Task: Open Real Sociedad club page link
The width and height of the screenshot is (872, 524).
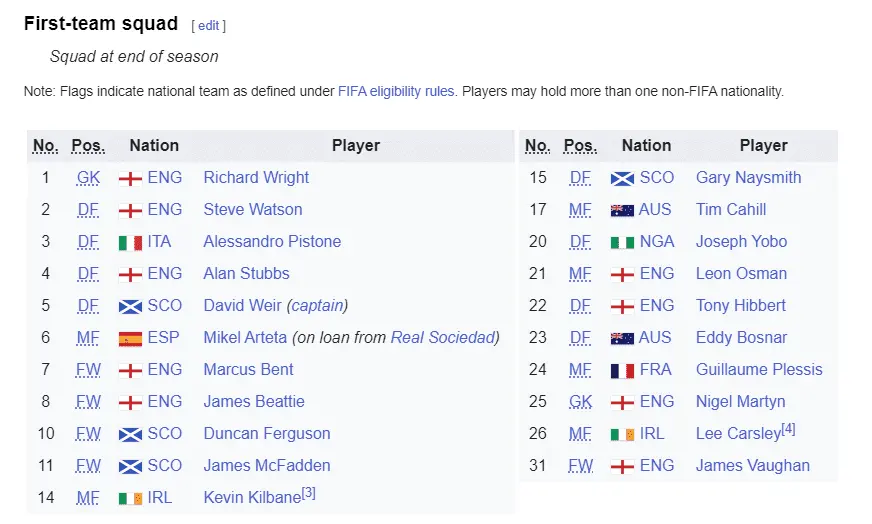Action: (x=442, y=337)
